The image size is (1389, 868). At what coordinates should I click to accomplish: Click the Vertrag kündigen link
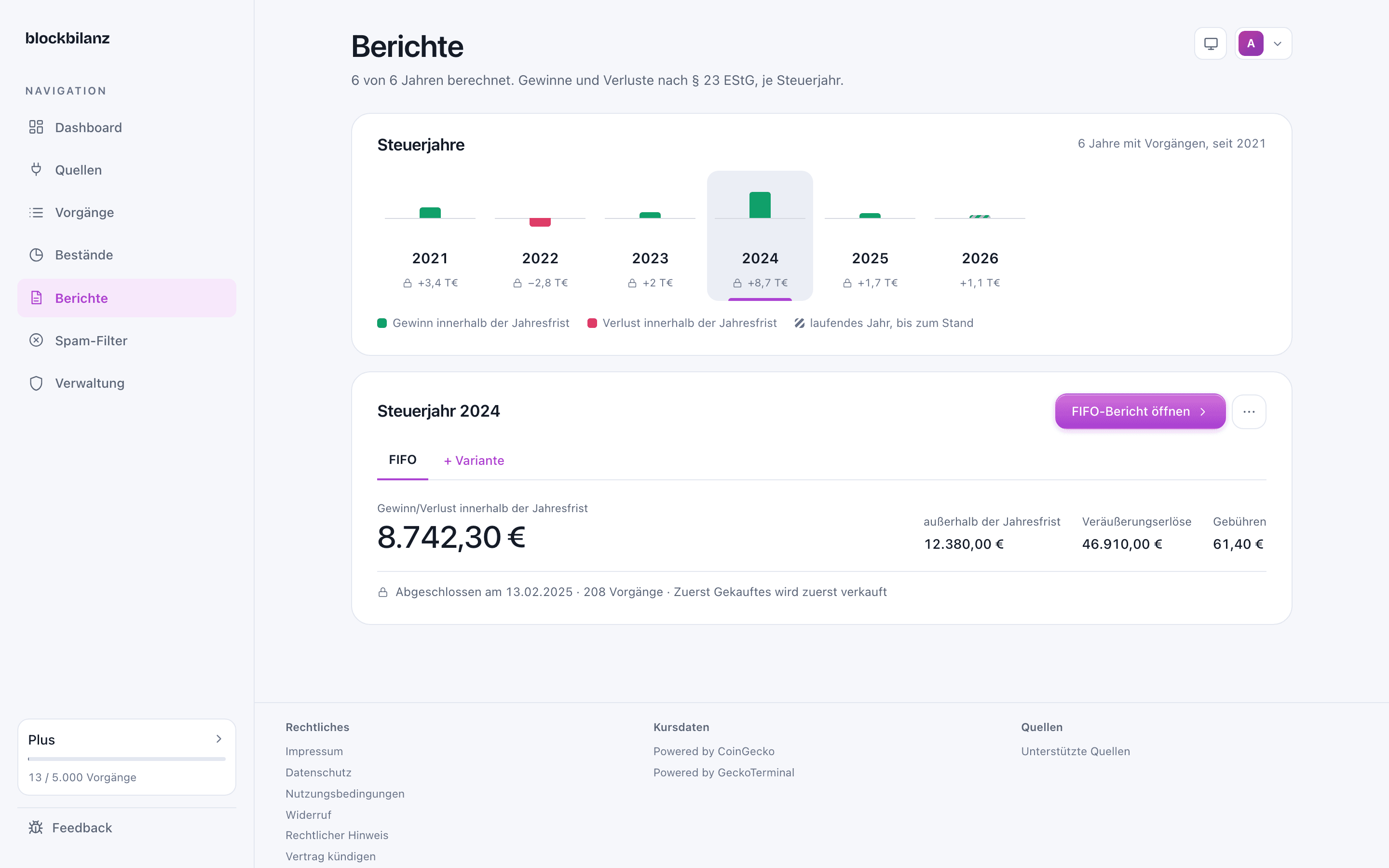tap(330, 856)
